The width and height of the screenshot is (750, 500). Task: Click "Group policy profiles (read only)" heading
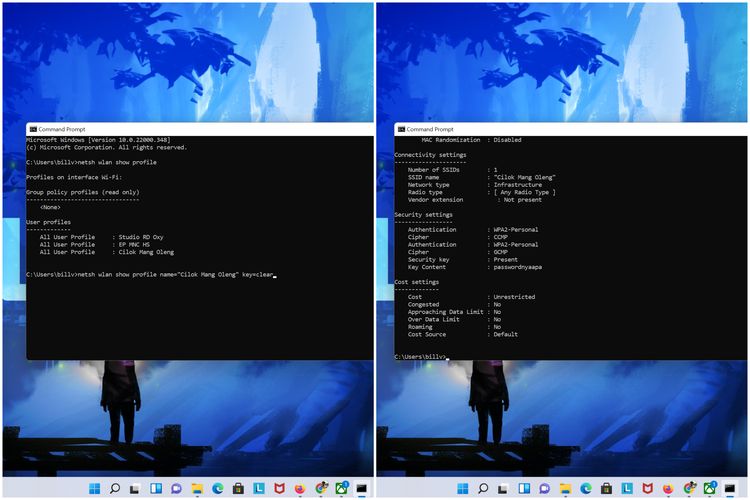click(83, 192)
